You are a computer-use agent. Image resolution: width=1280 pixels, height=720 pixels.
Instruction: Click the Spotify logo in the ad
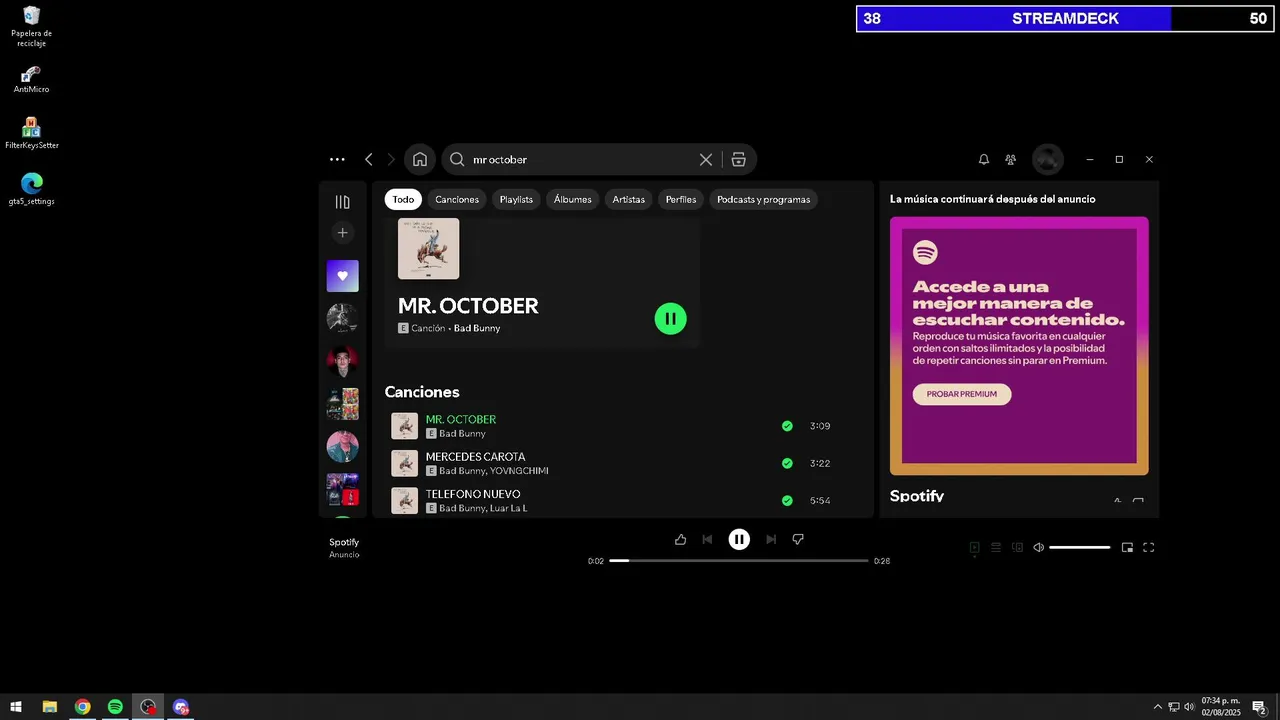[x=925, y=252]
